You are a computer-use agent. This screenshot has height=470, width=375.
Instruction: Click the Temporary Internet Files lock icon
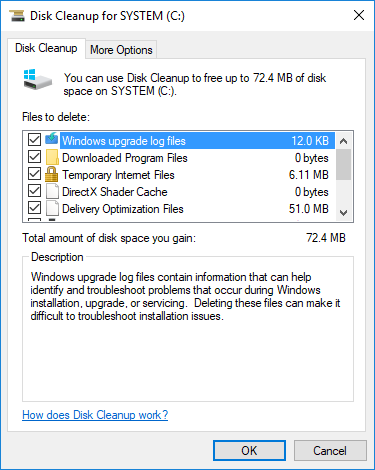51,174
